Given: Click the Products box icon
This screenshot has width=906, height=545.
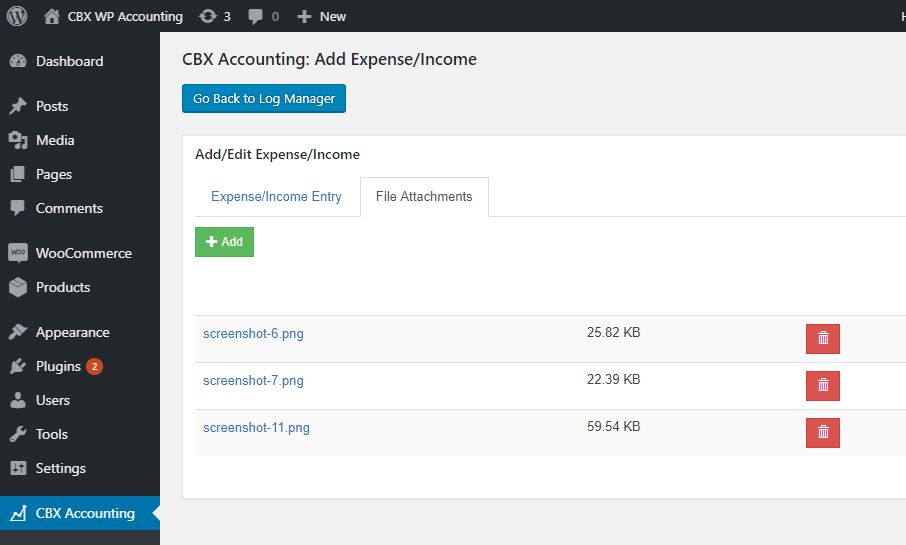Looking at the screenshot, I should pos(18,287).
